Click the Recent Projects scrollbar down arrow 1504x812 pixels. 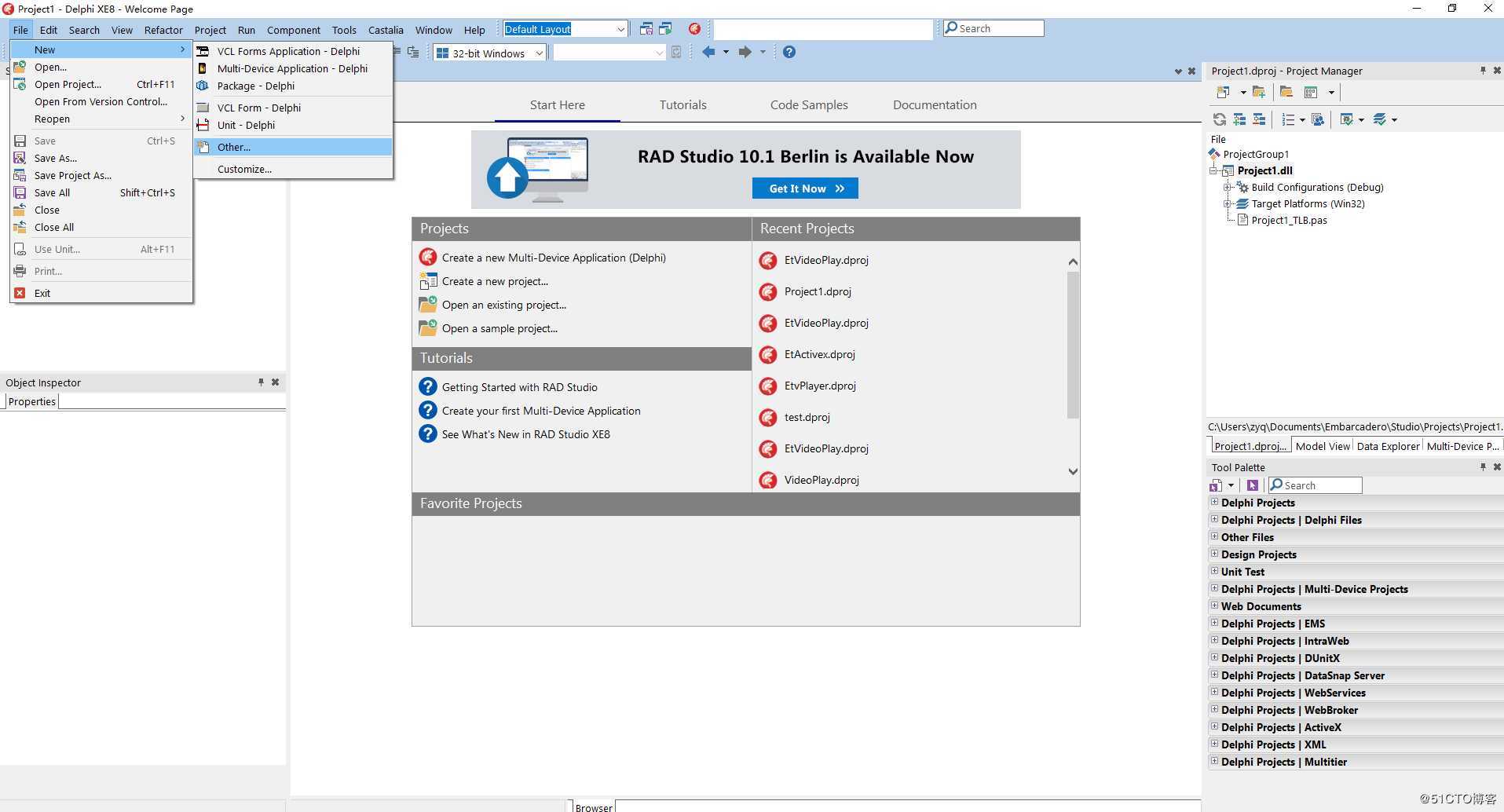(x=1073, y=471)
